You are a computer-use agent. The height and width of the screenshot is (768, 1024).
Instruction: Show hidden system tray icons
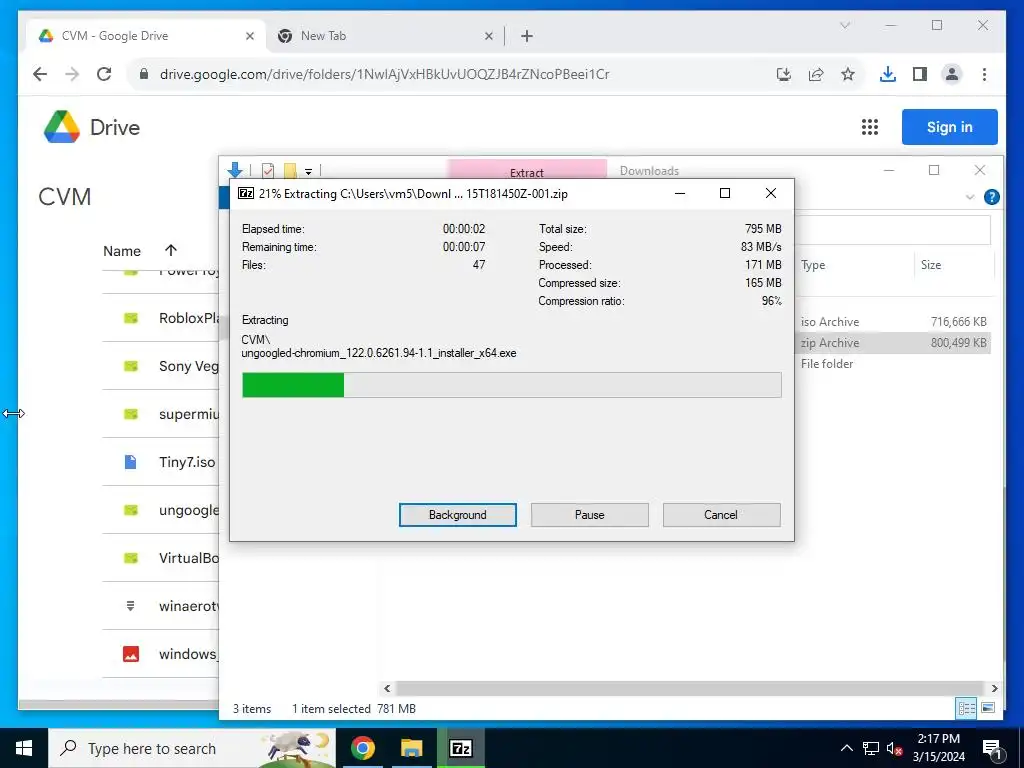coord(846,748)
